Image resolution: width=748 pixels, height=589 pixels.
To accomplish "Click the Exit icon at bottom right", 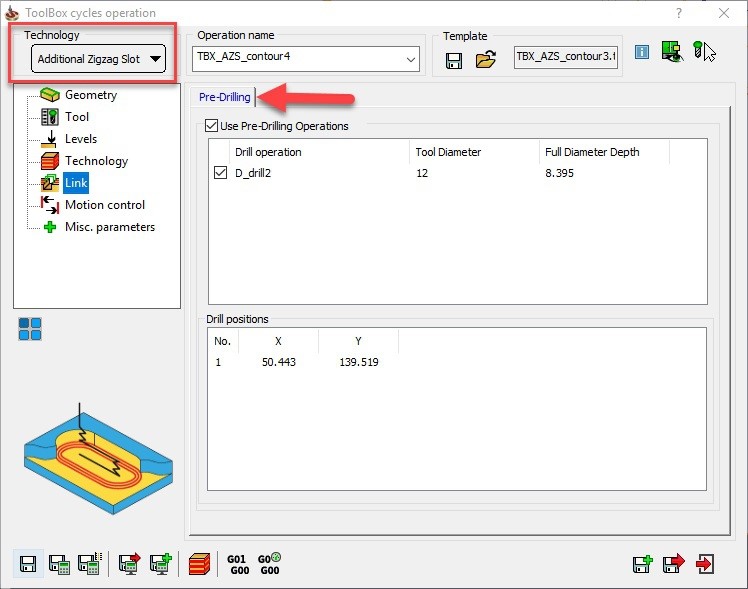I will click(706, 564).
